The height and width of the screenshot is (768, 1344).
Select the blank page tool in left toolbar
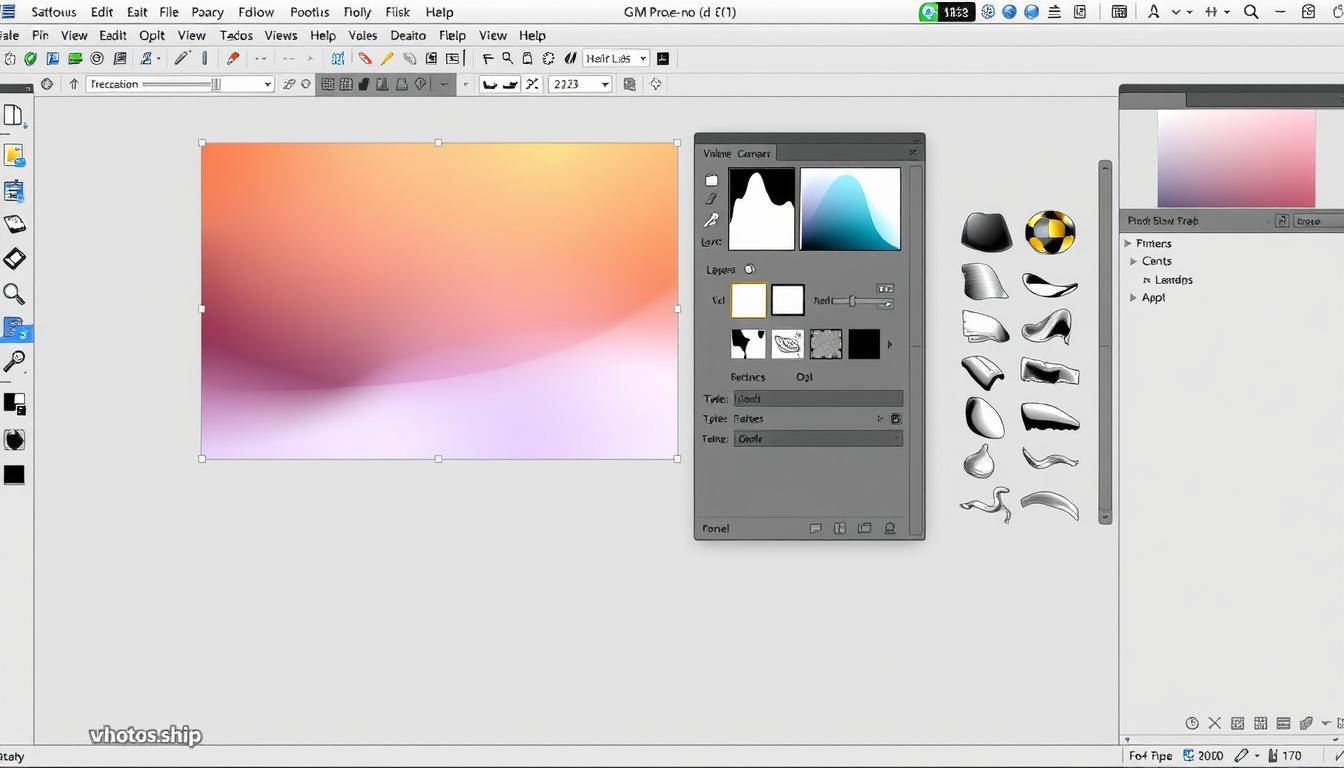(x=13, y=115)
